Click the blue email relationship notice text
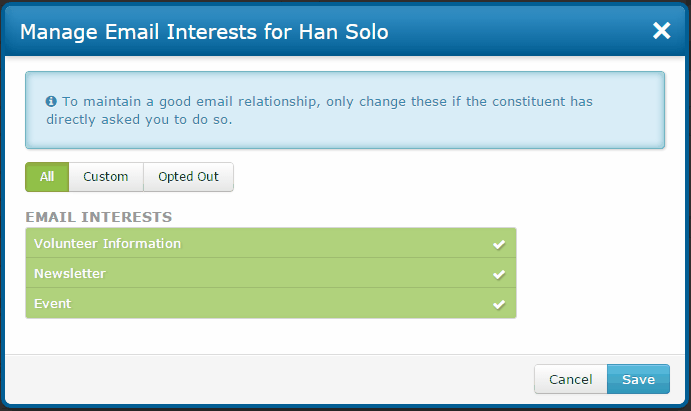This screenshot has height=411, width=691. click(319, 110)
